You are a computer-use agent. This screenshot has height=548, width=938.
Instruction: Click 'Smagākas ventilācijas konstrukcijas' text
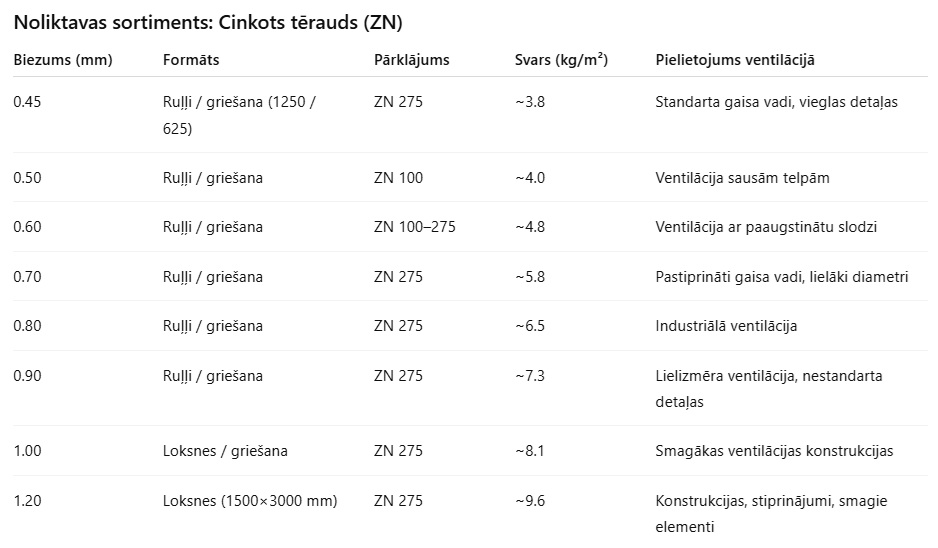774,451
